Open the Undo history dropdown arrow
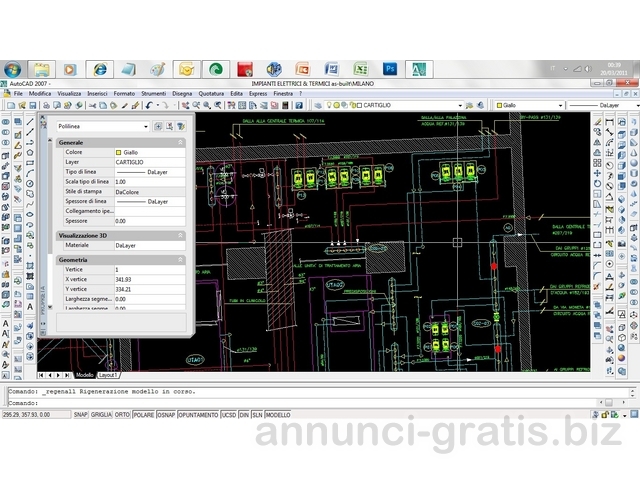The image size is (640, 480). 158,105
